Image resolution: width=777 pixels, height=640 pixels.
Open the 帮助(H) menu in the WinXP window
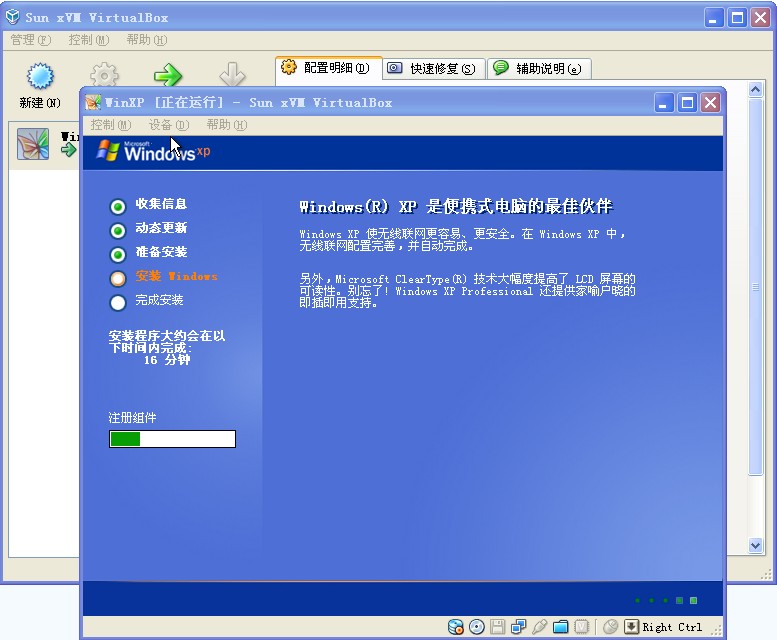pyautogui.click(x=227, y=125)
